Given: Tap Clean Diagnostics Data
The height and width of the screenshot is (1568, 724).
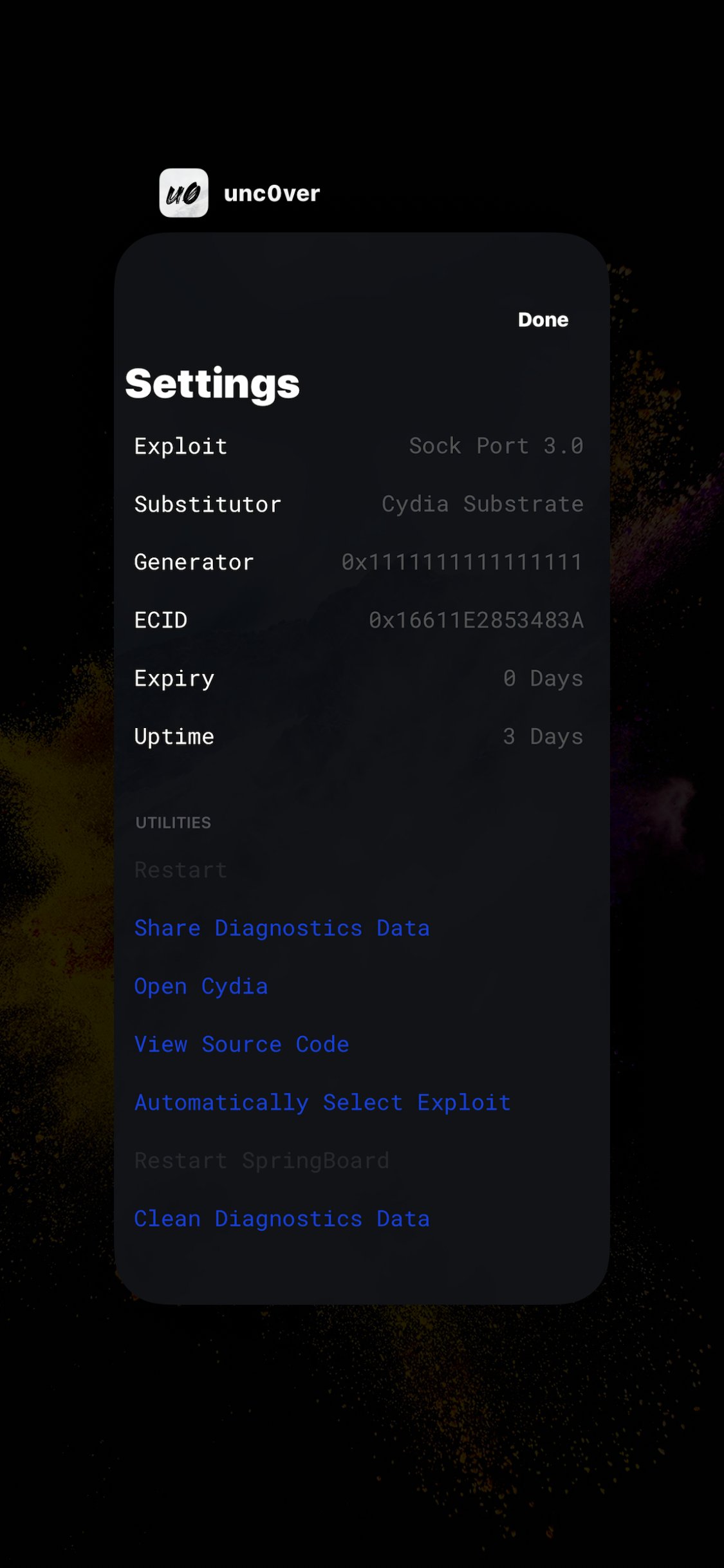Looking at the screenshot, I should click(282, 1219).
